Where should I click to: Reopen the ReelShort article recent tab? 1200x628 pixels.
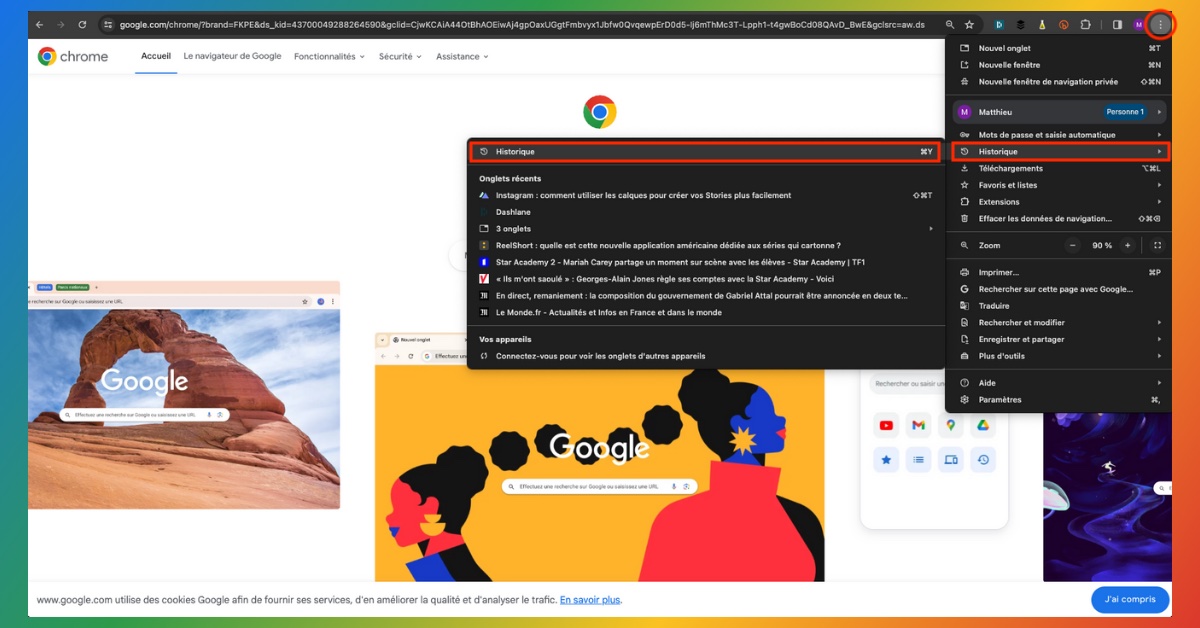click(x=705, y=246)
